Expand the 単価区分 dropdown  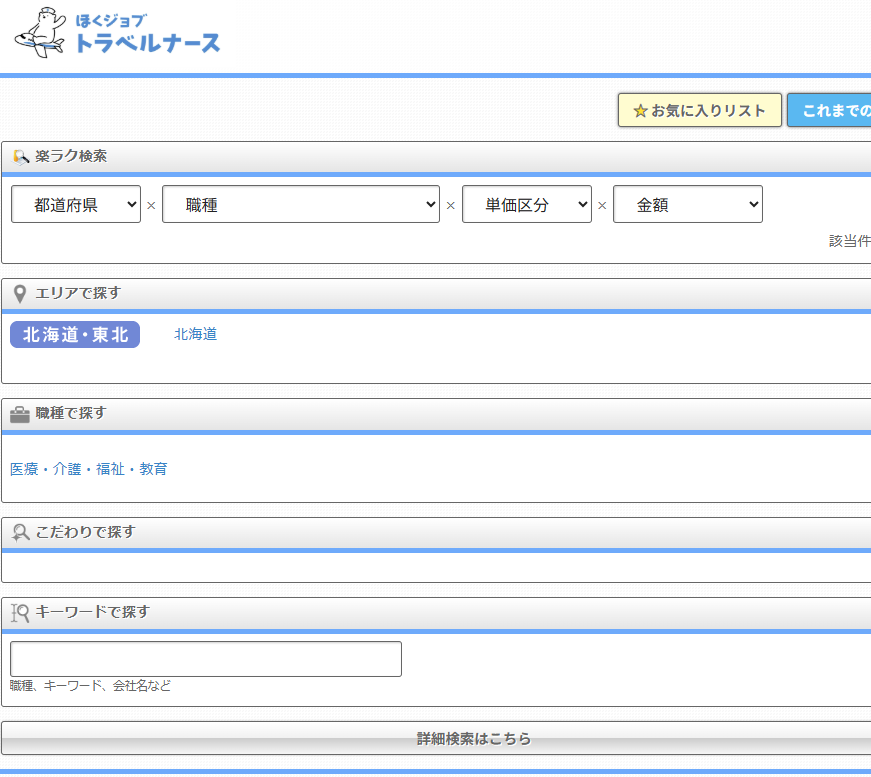tap(527, 205)
